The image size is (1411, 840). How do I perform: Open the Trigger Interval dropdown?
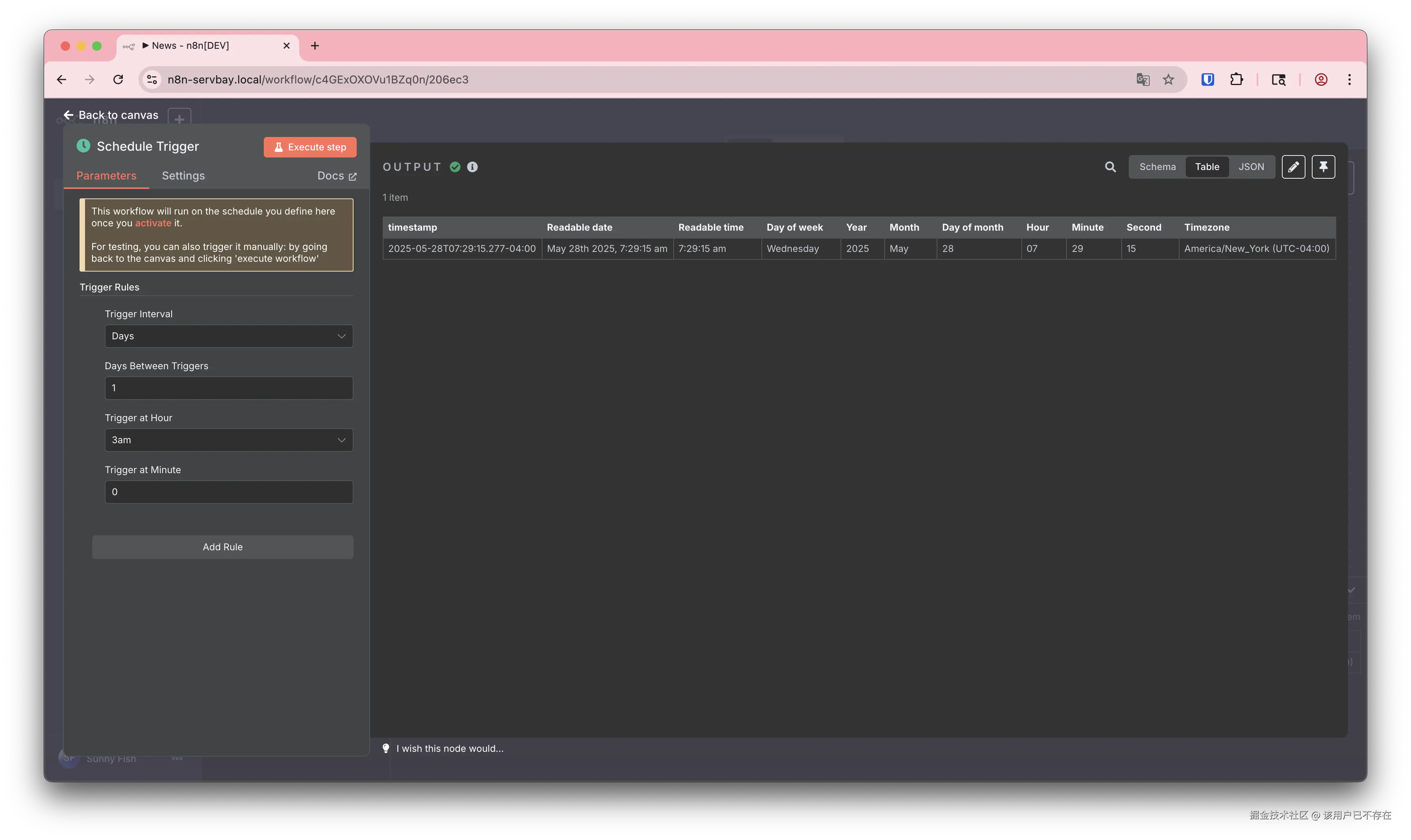click(x=229, y=336)
